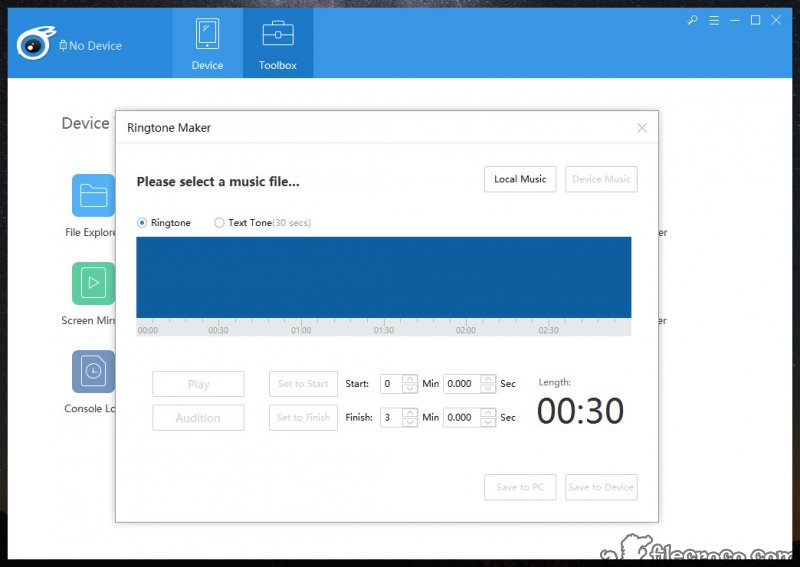
Task: Decrease Start seconds with down arrow
Action: [x=488, y=388]
